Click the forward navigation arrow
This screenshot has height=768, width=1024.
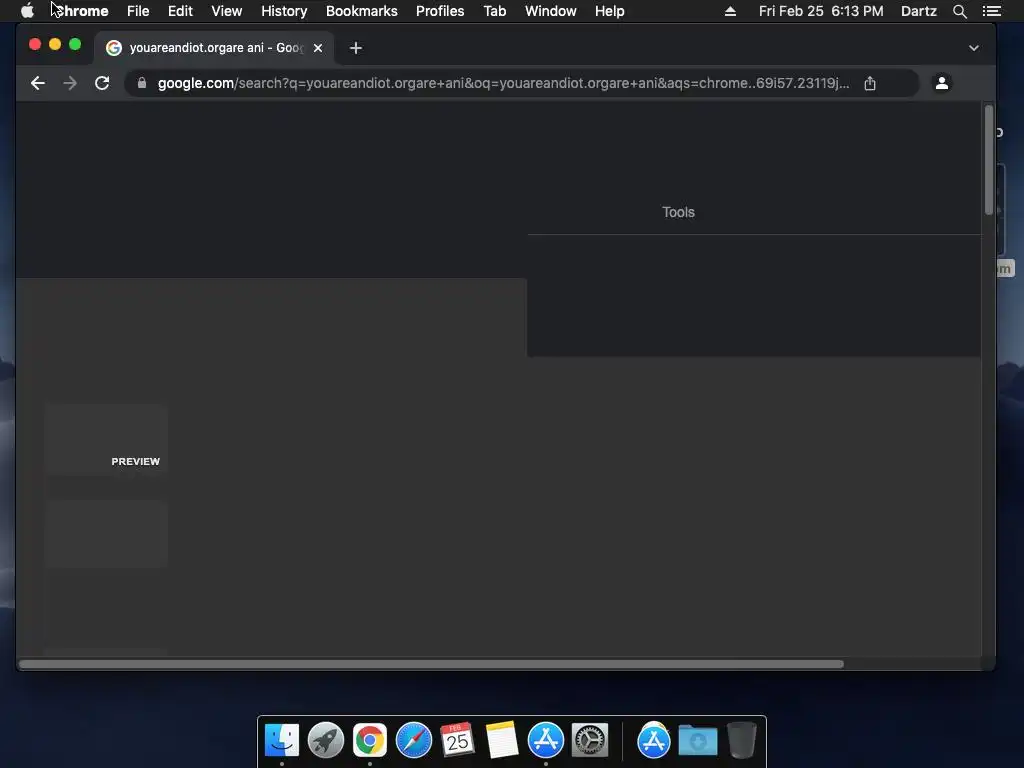(x=70, y=83)
